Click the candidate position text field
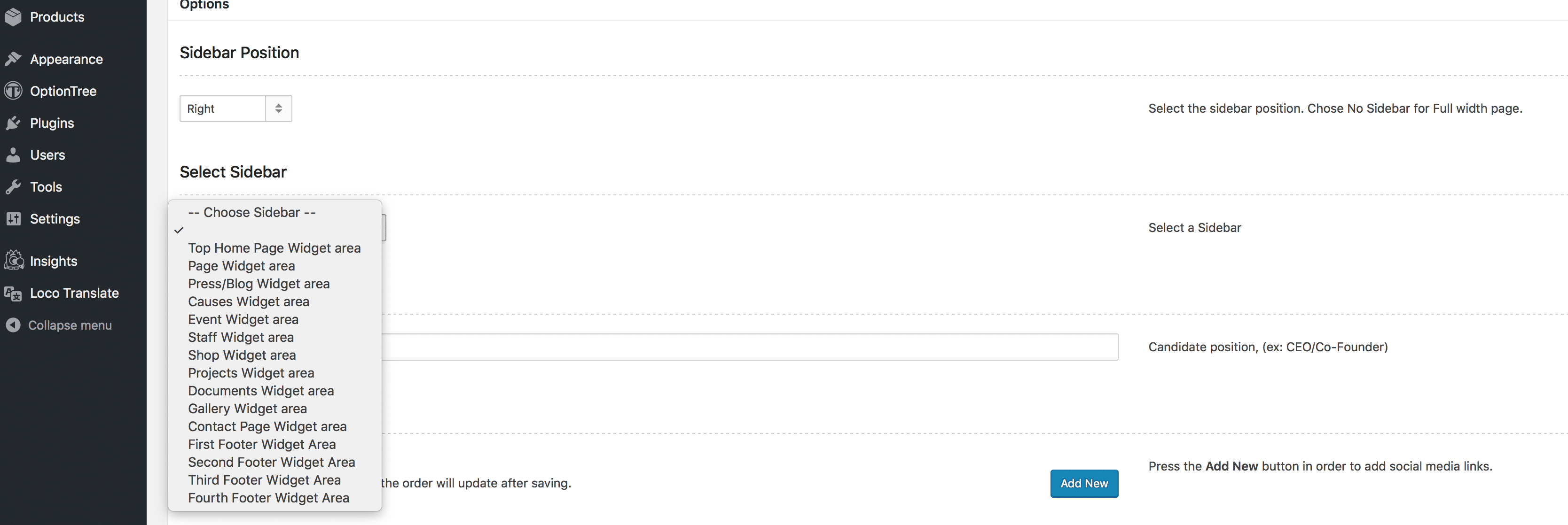1568x525 pixels. pyautogui.click(x=750, y=347)
